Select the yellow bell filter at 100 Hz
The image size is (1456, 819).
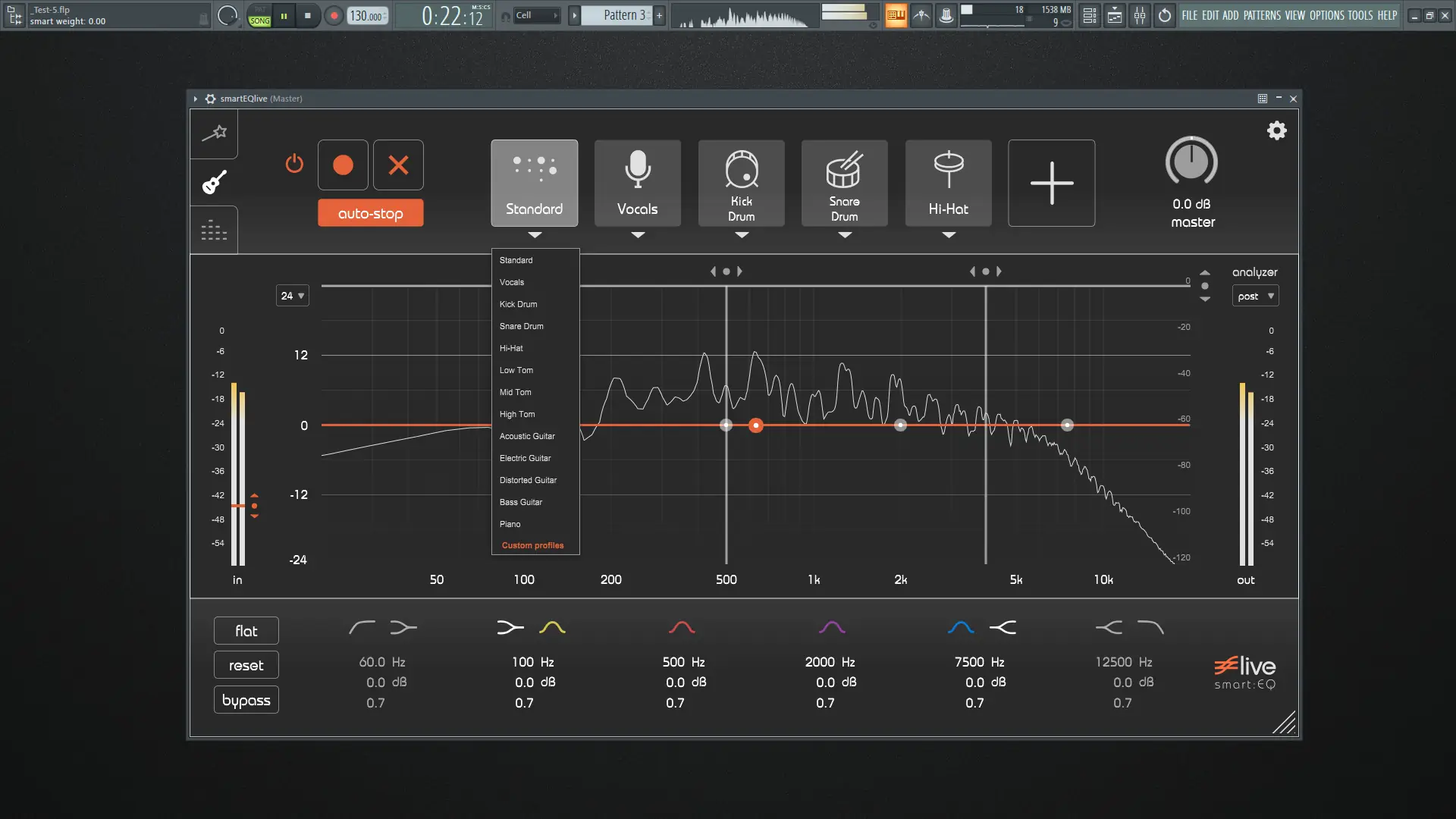pos(552,627)
